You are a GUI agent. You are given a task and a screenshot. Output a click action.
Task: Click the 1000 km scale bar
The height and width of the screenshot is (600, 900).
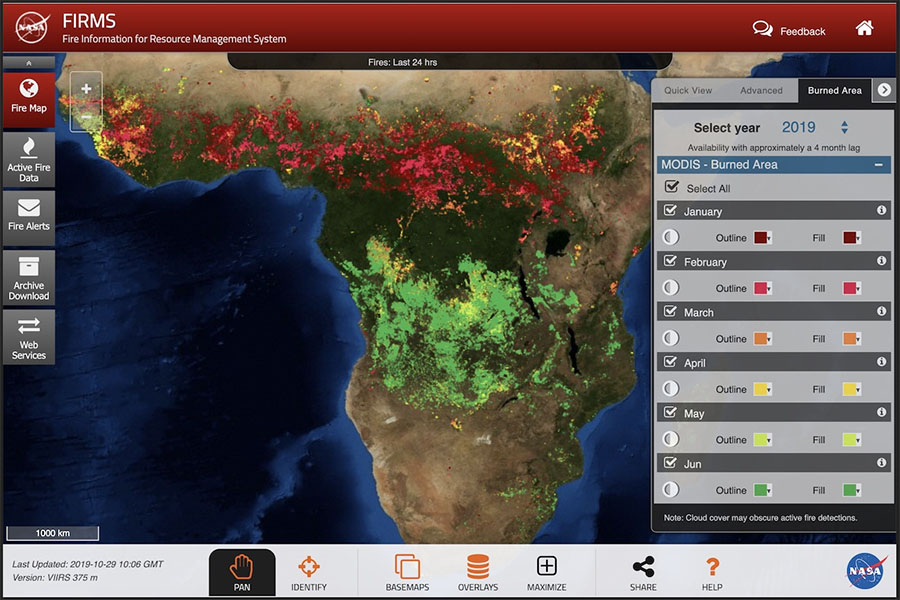[52, 533]
